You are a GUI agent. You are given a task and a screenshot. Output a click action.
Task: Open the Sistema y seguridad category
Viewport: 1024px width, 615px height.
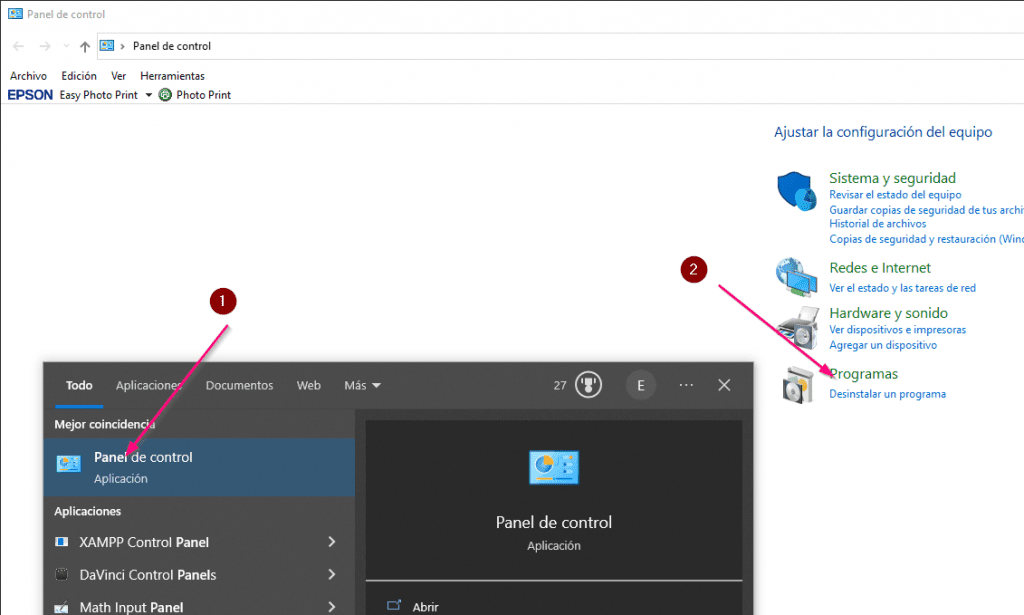pos(892,178)
